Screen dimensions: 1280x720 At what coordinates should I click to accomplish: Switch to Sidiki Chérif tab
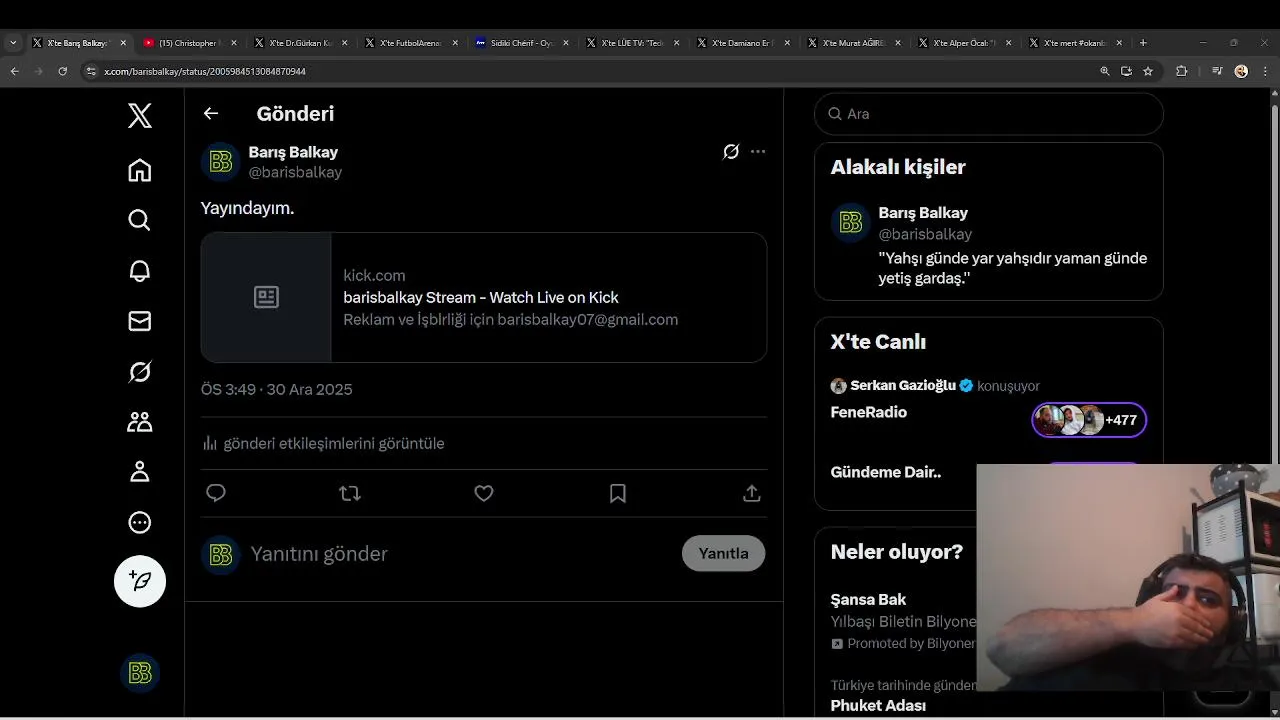tap(520, 43)
